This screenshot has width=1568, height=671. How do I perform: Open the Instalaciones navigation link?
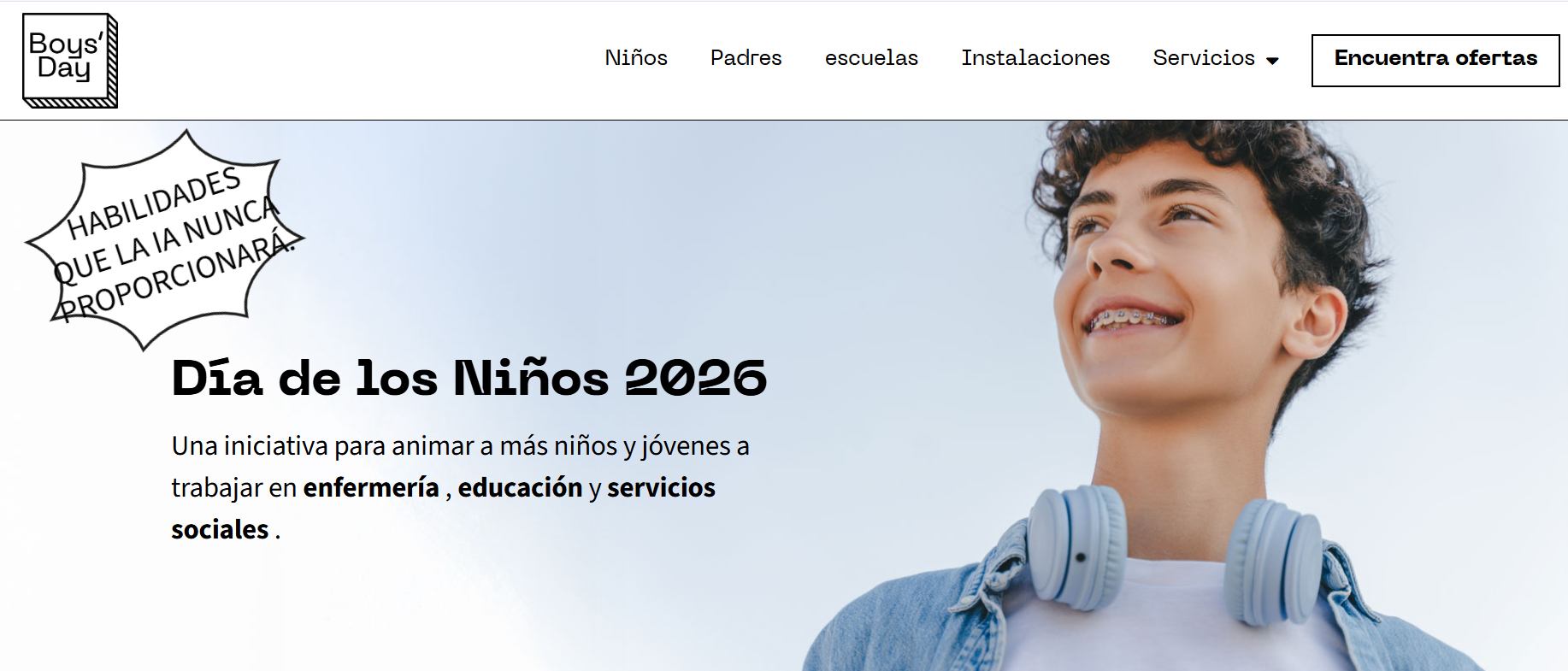tap(1035, 58)
